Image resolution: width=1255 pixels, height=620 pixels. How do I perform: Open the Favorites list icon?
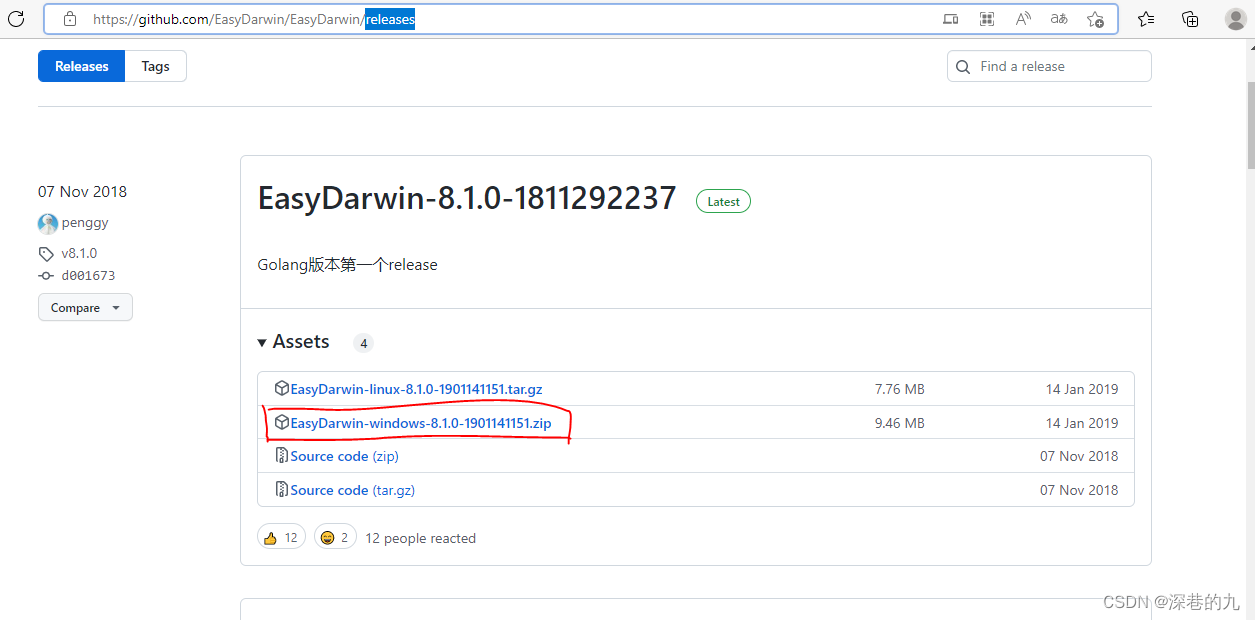point(1145,18)
